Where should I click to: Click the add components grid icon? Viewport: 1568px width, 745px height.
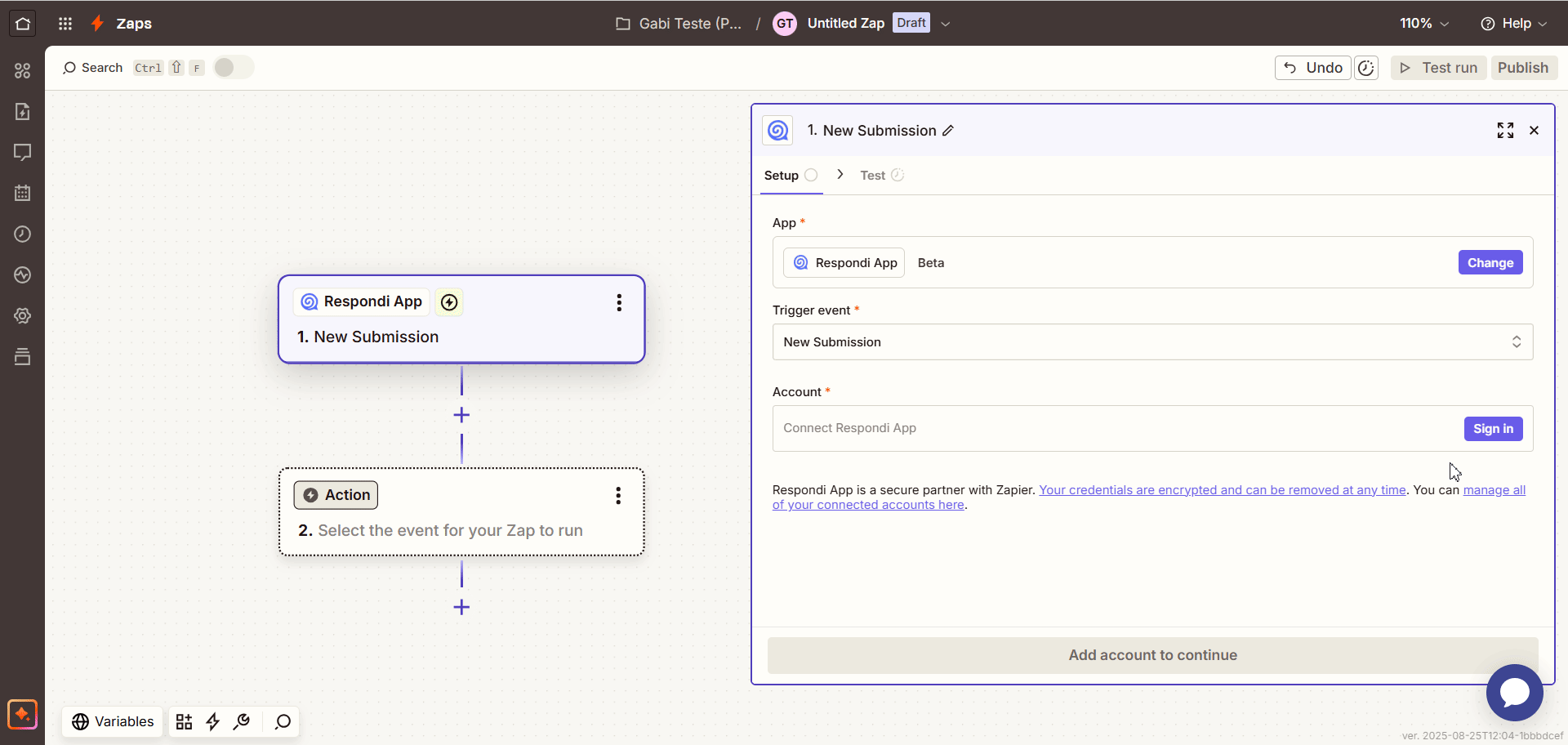click(x=185, y=721)
